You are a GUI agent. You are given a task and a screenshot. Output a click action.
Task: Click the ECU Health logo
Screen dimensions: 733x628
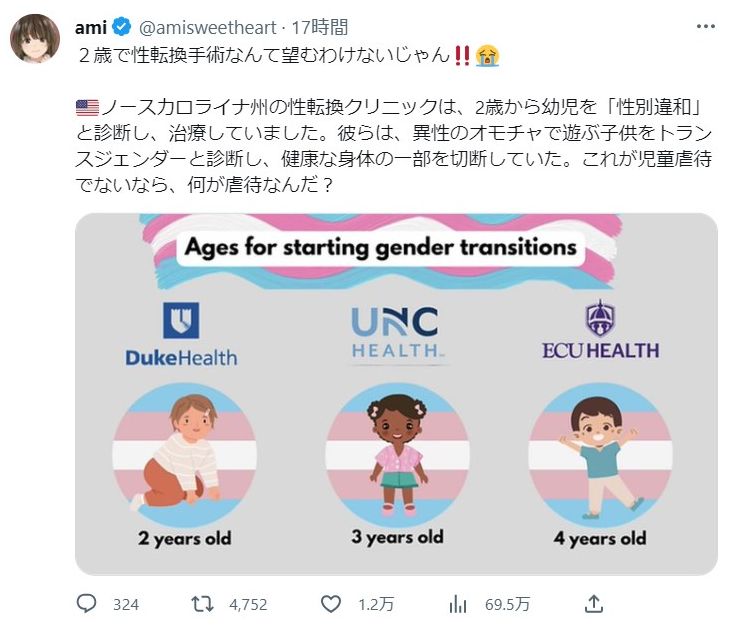(600, 331)
